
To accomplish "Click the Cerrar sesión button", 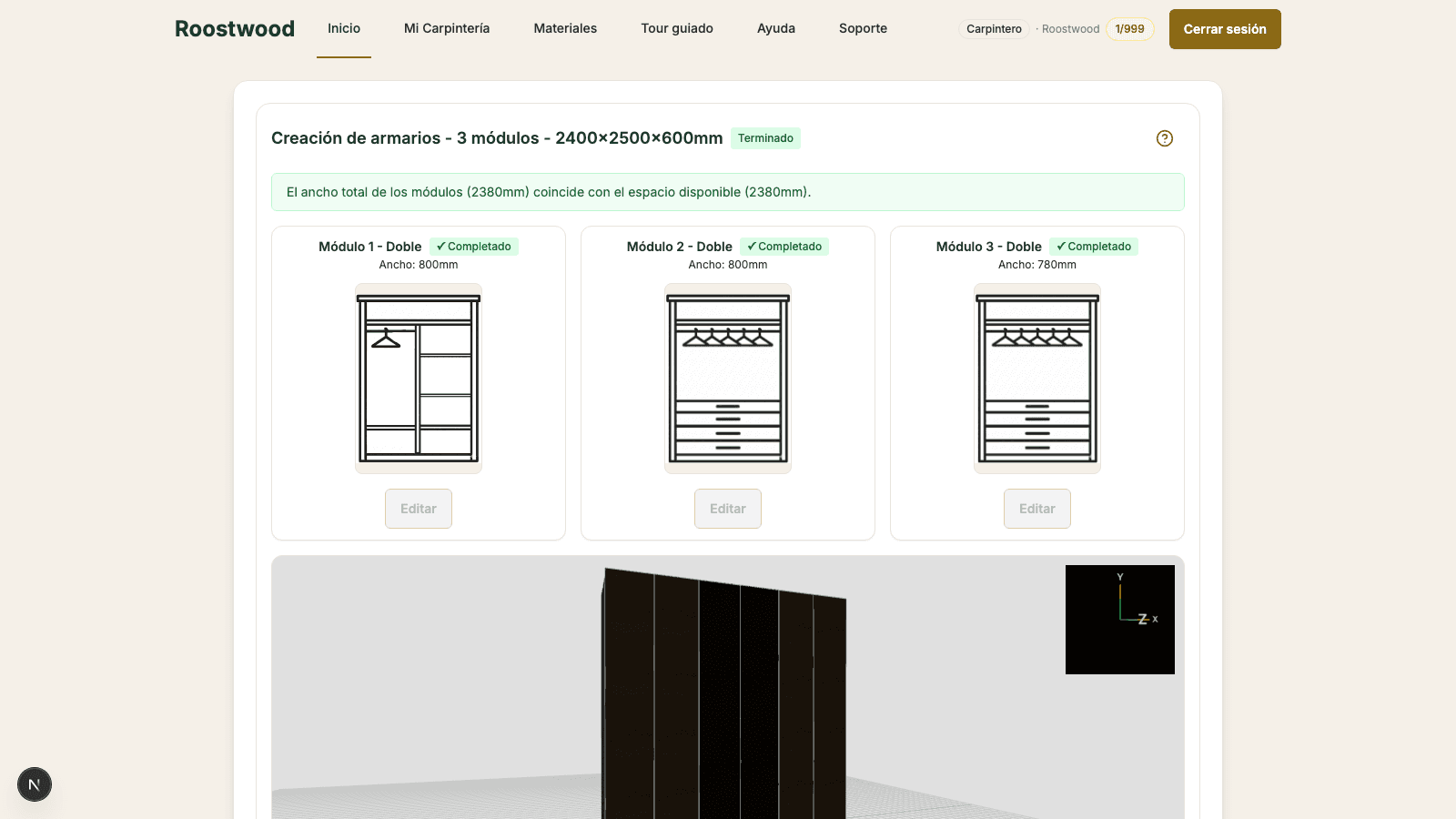I will coord(1225,29).
